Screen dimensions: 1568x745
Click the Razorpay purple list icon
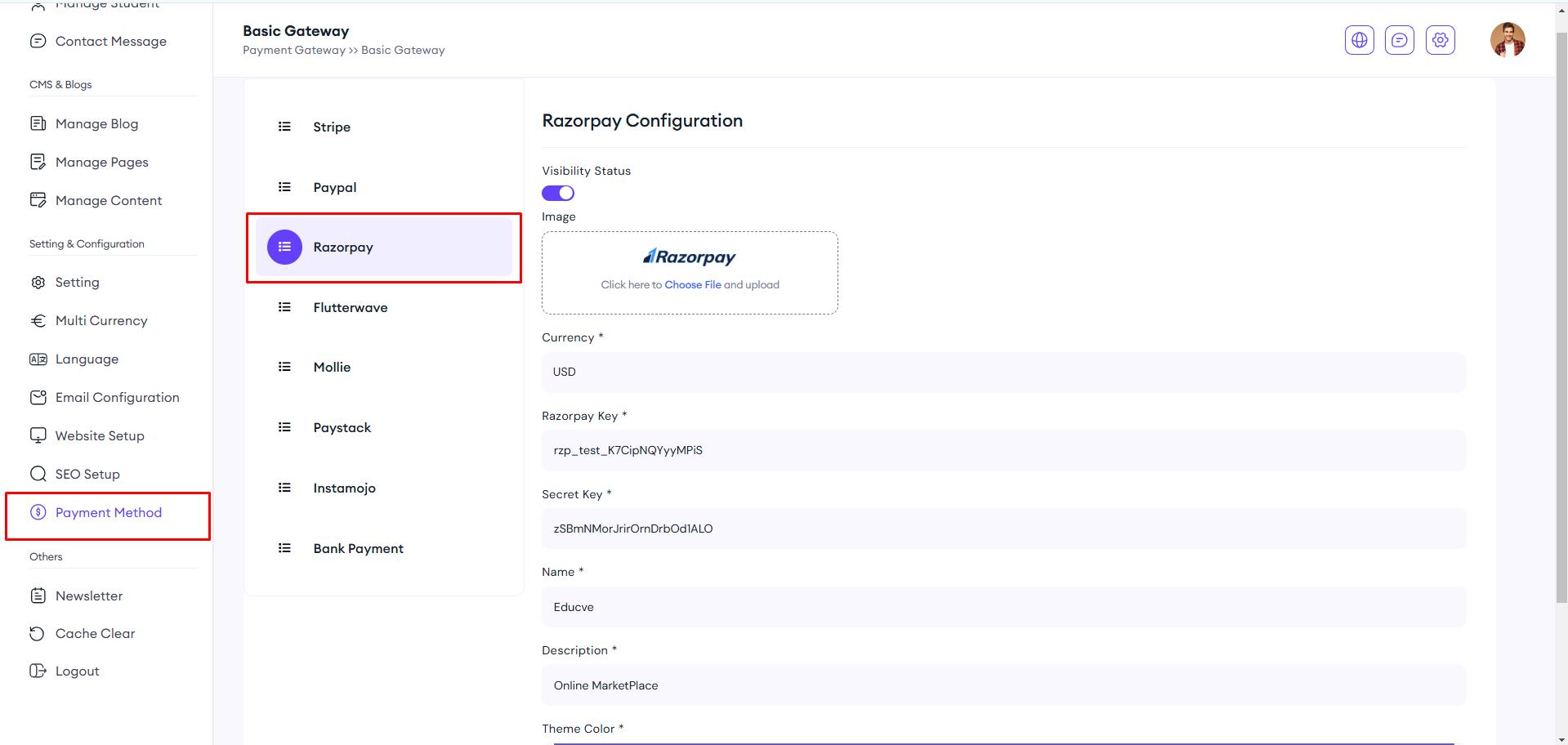click(x=284, y=247)
